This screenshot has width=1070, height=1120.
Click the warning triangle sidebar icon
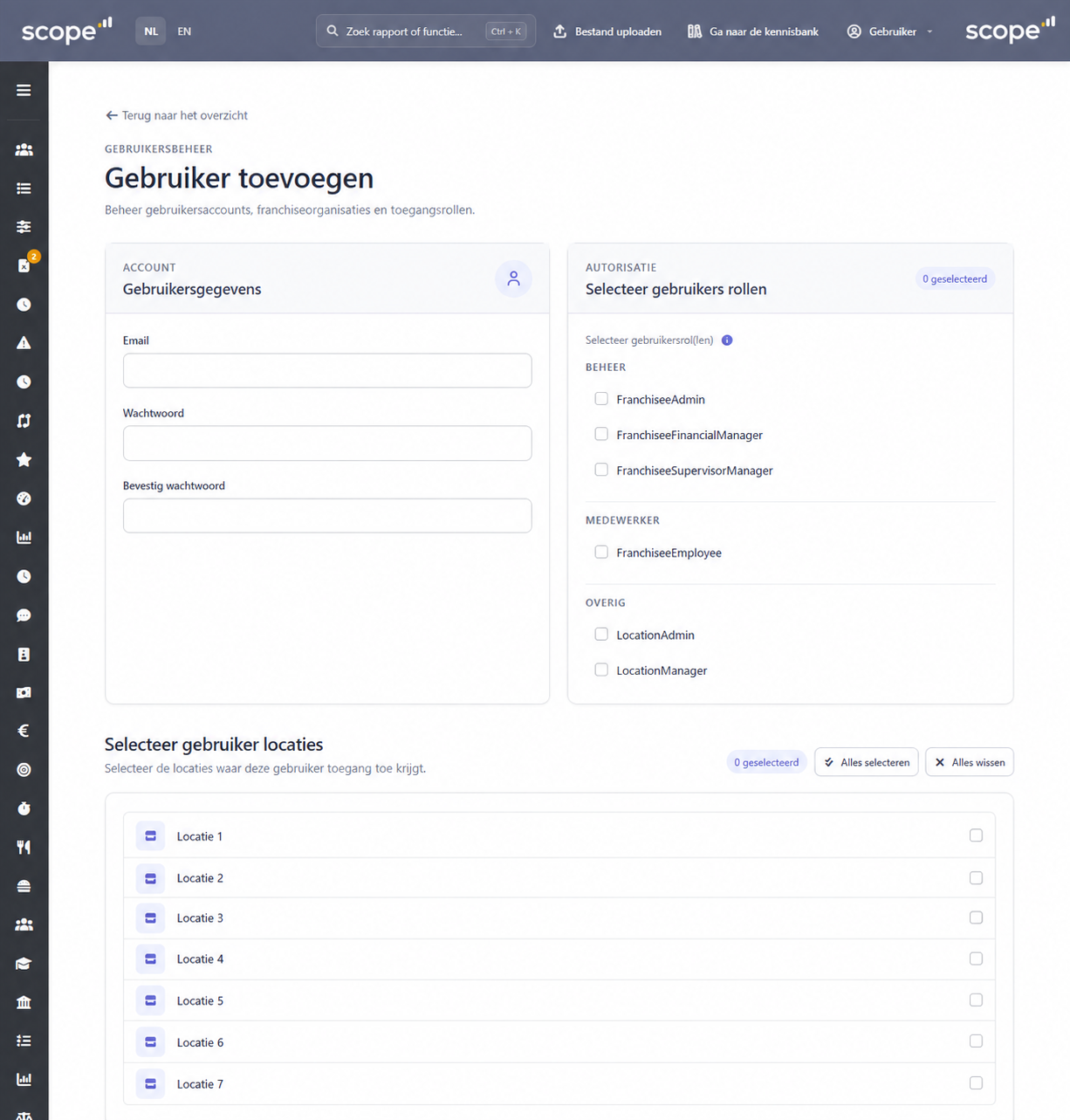tap(24, 343)
